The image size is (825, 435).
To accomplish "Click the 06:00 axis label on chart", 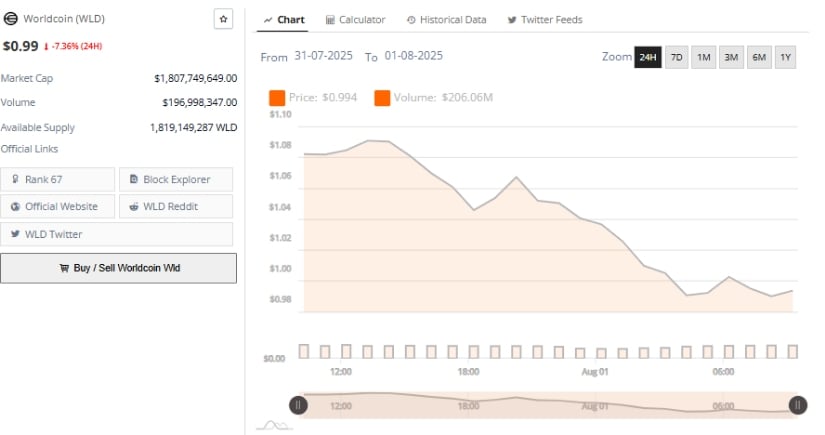I will pos(723,372).
